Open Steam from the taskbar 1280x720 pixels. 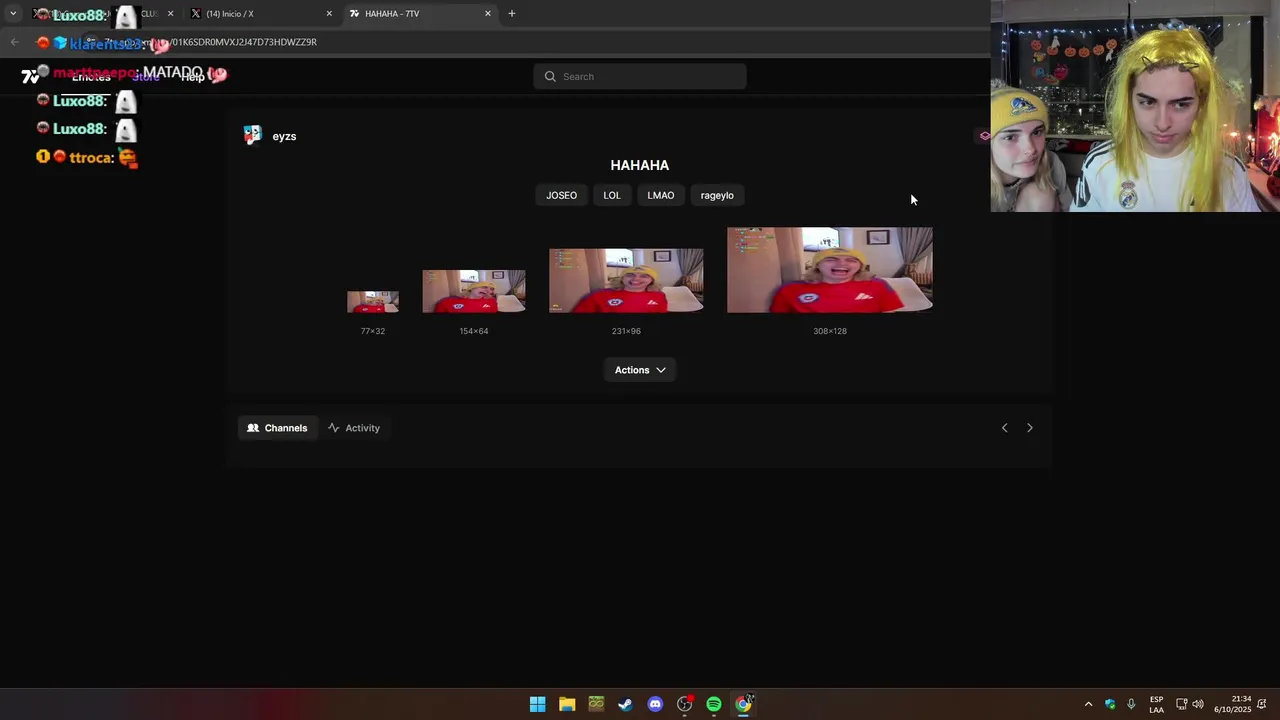[x=625, y=704]
